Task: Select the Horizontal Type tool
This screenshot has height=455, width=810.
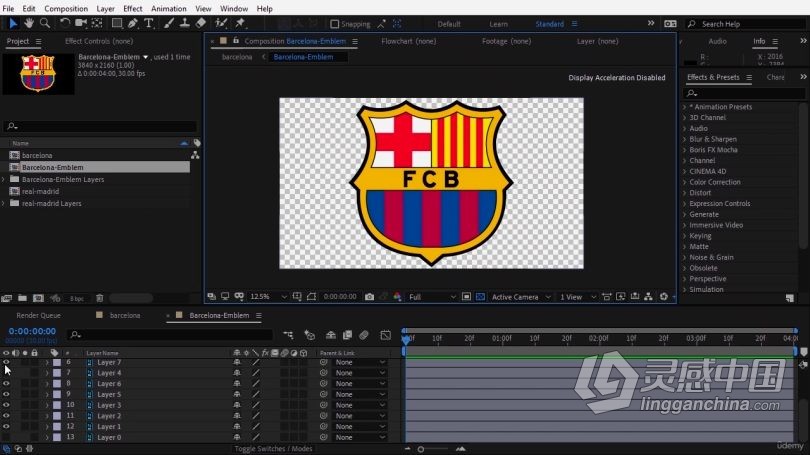Action: (149, 23)
